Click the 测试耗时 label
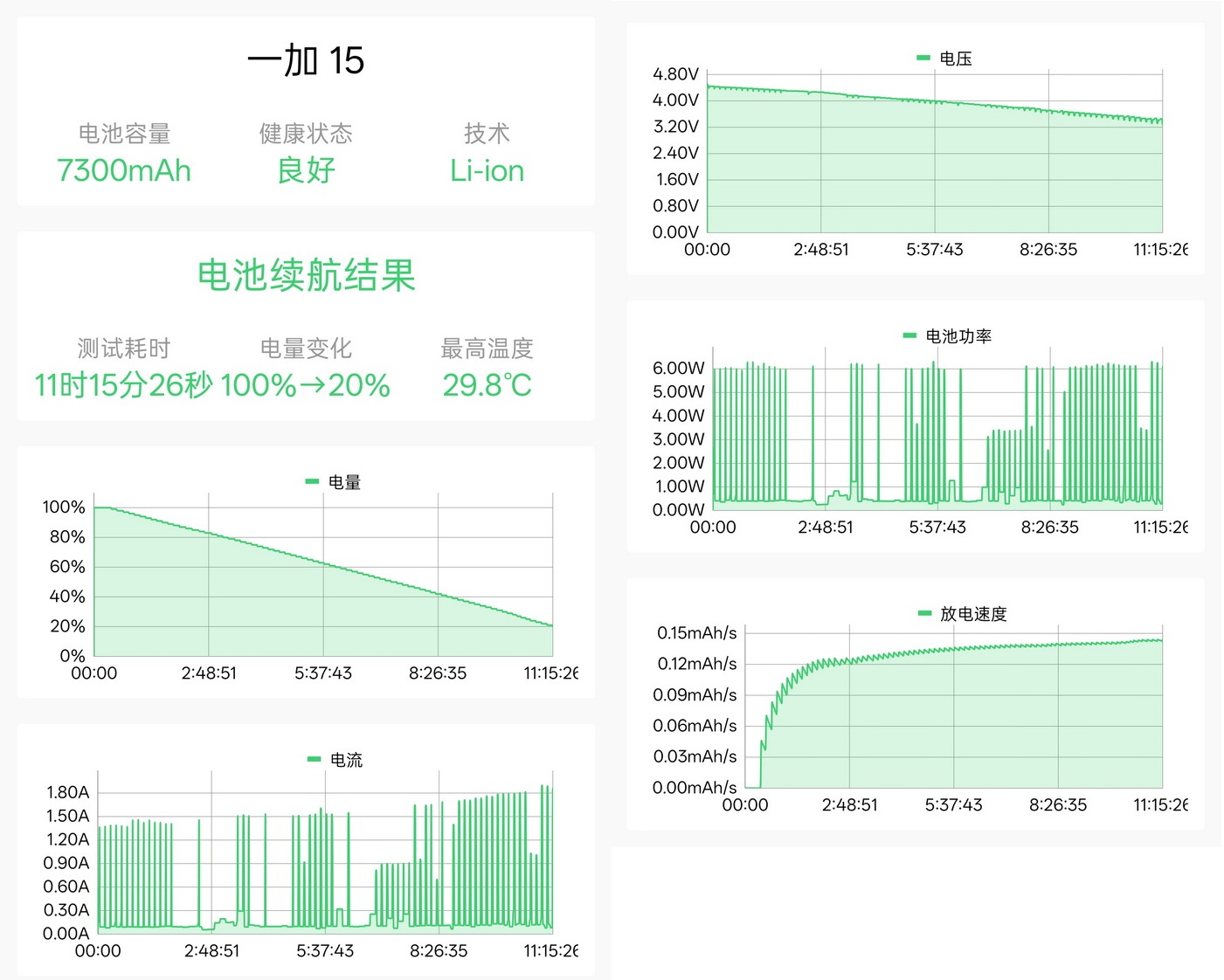 pos(124,349)
